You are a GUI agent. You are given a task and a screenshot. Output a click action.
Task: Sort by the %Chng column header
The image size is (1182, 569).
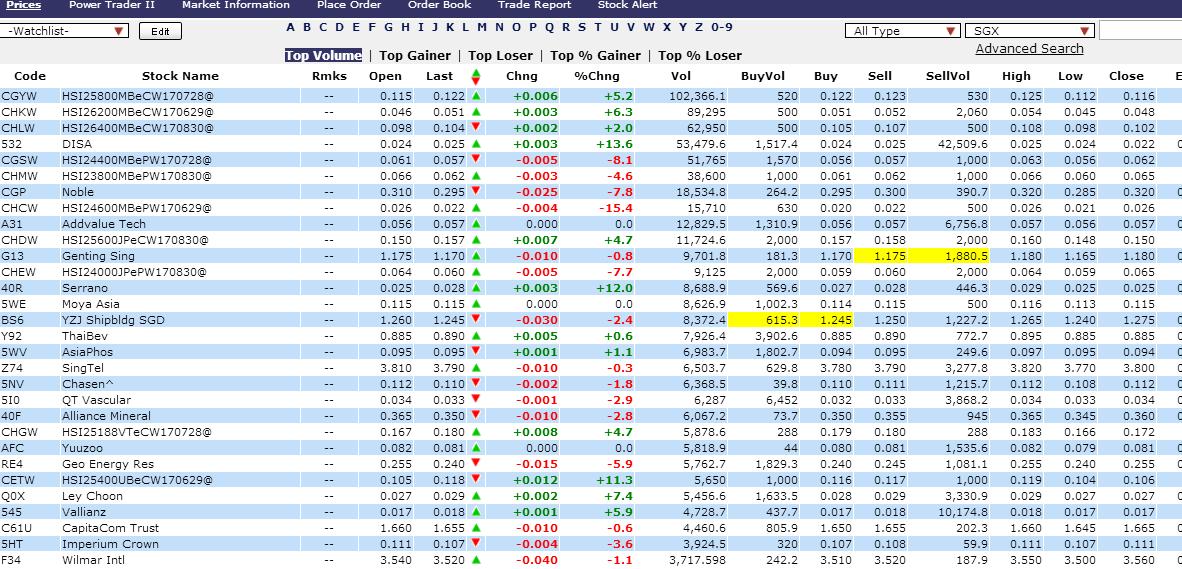click(597, 76)
